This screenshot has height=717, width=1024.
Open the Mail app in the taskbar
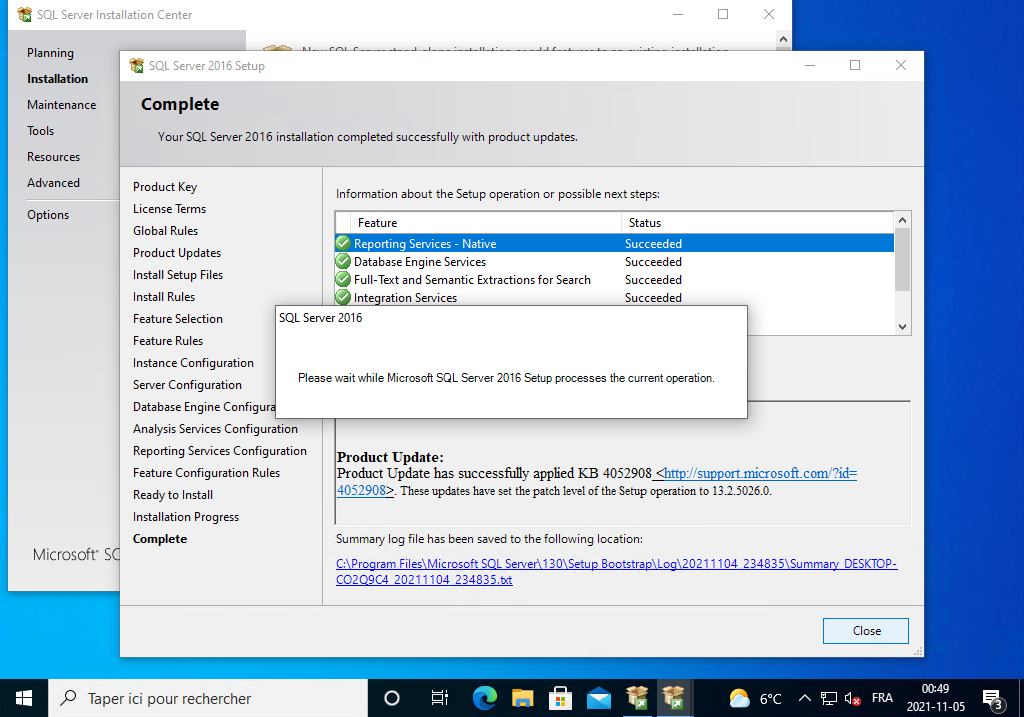point(598,698)
